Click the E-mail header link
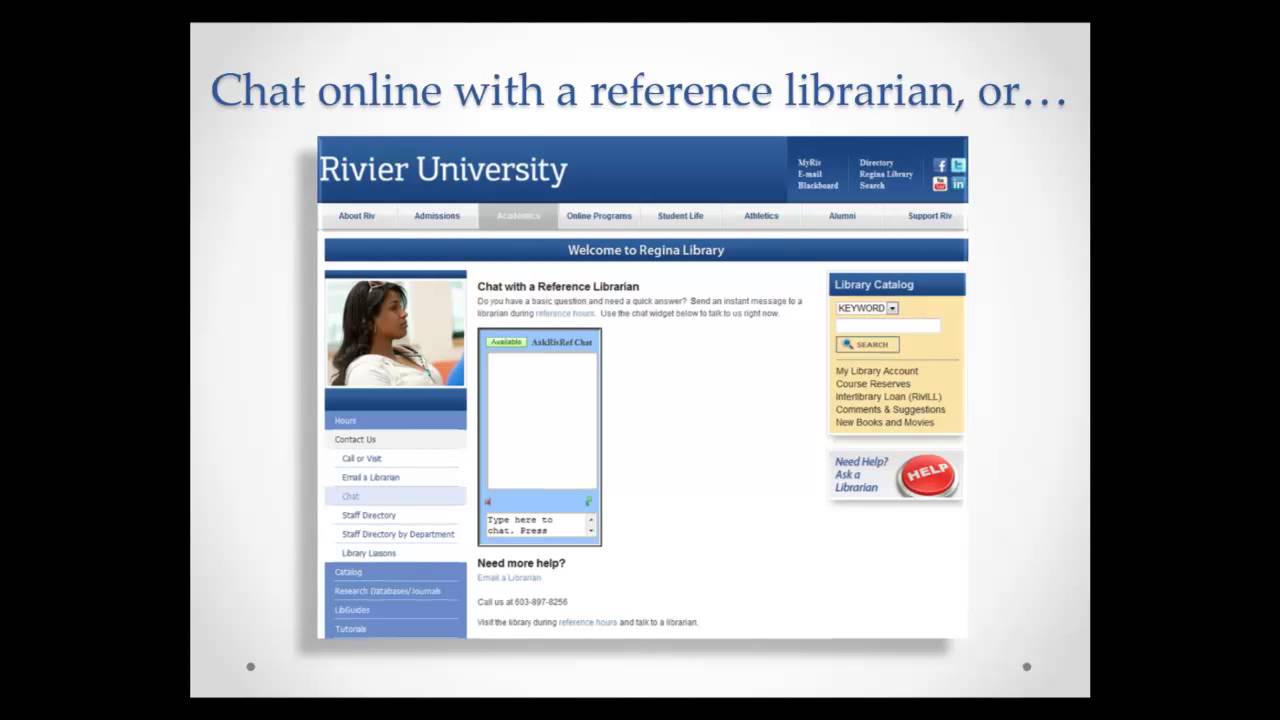Image resolution: width=1280 pixels, height=720 pixels. [x=810, y=174]
